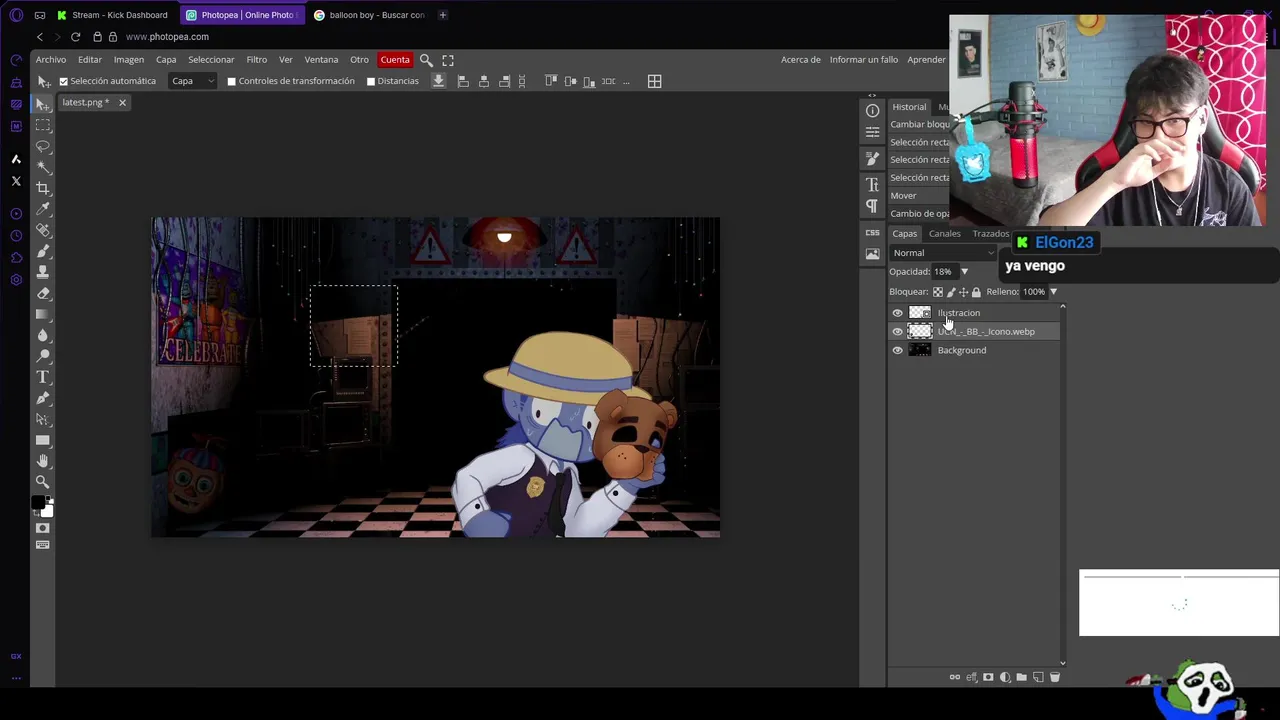Select the Gradient tool
Screen dimensions: 1280x720
pos(43,314)
